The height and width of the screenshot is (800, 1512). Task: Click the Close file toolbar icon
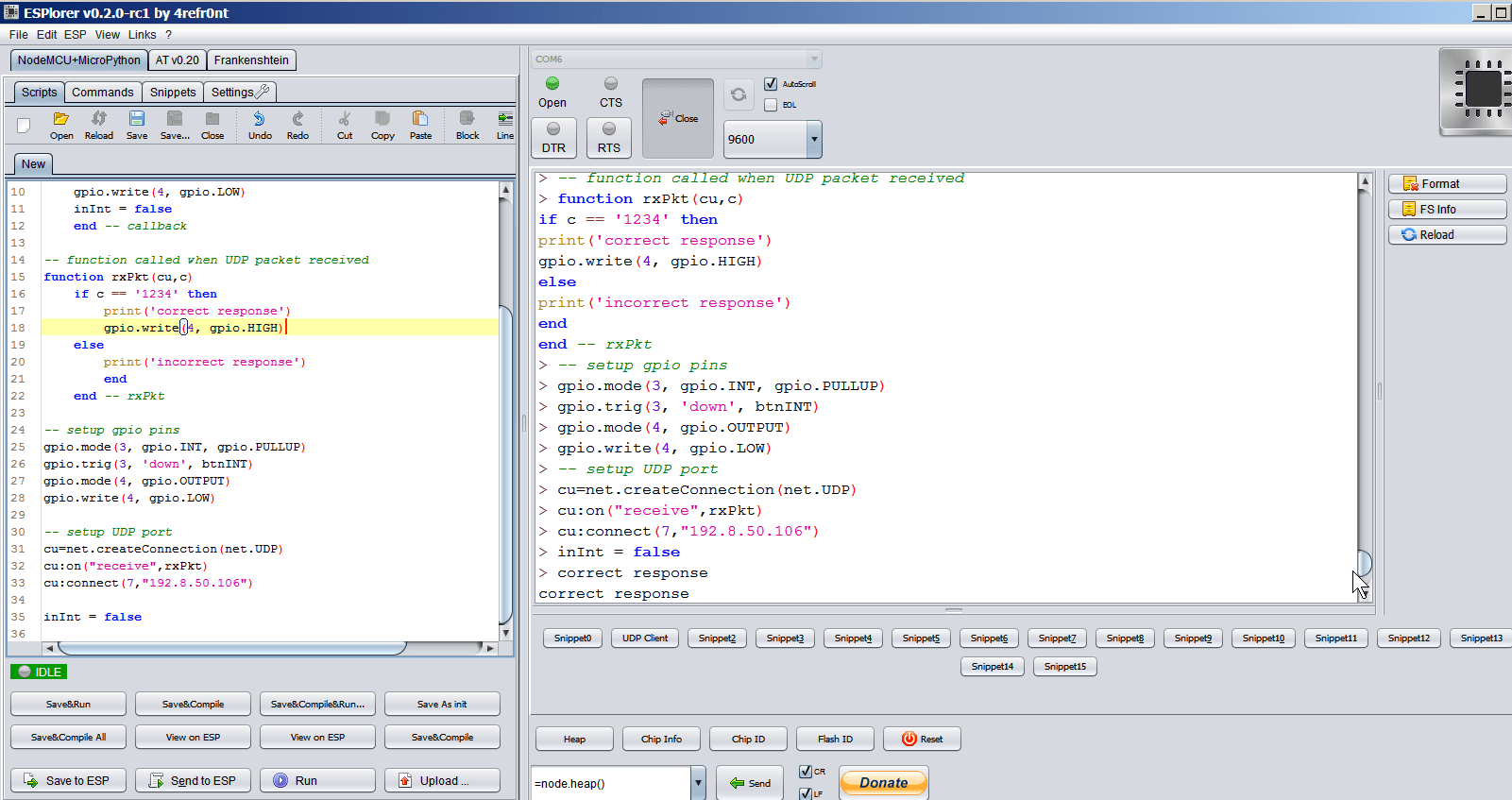[212, 125]
